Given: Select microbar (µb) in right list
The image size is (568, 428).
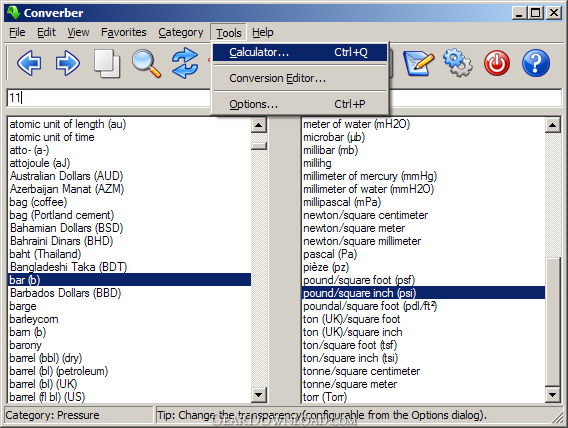Looking at the screenshot, I should coord(334,137).
